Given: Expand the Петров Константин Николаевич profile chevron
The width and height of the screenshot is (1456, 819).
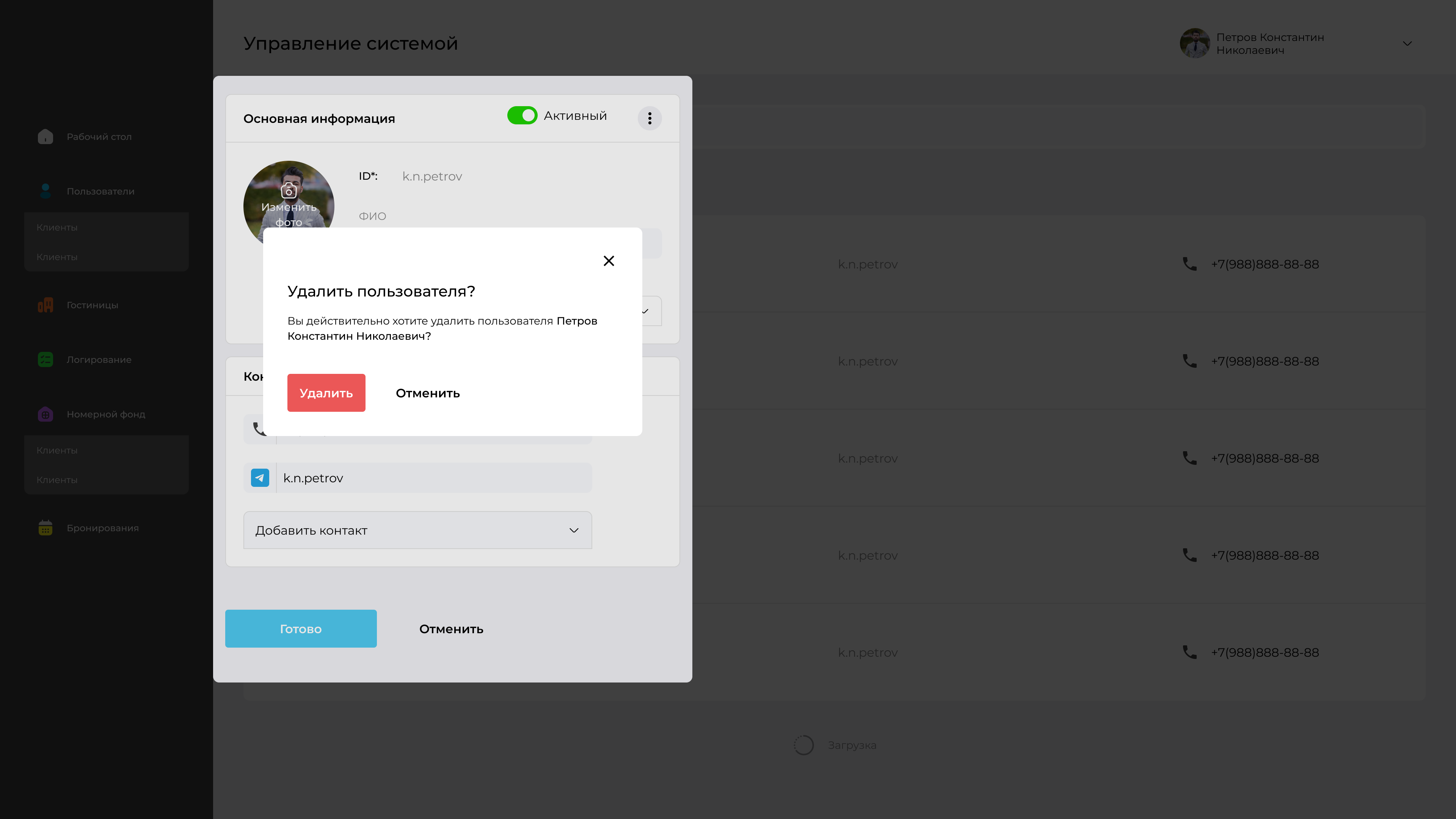Looking at the screenshot, I should (x=1407, y=44).
